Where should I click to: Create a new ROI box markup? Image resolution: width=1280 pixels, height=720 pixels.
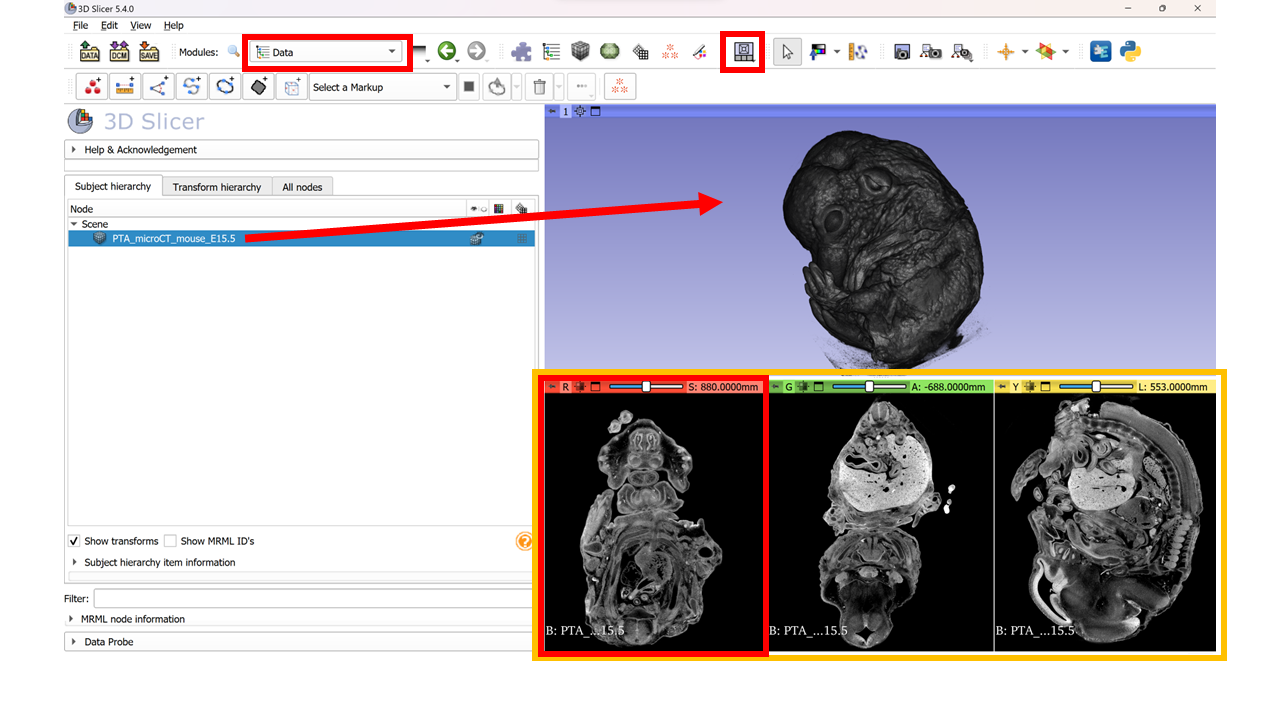291,87
